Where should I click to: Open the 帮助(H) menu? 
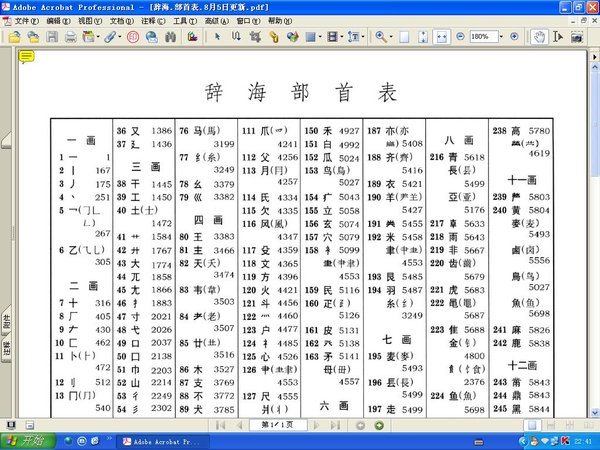click(x=280, y=20)
